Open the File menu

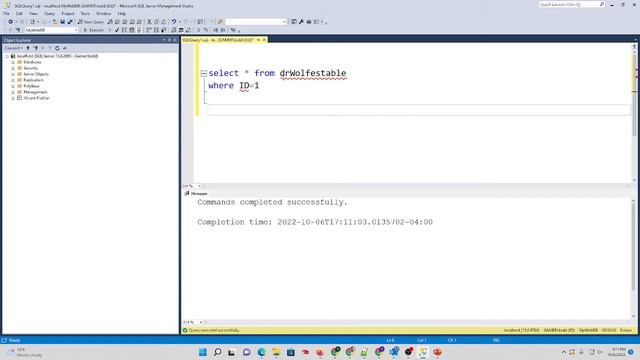(7, 13)
